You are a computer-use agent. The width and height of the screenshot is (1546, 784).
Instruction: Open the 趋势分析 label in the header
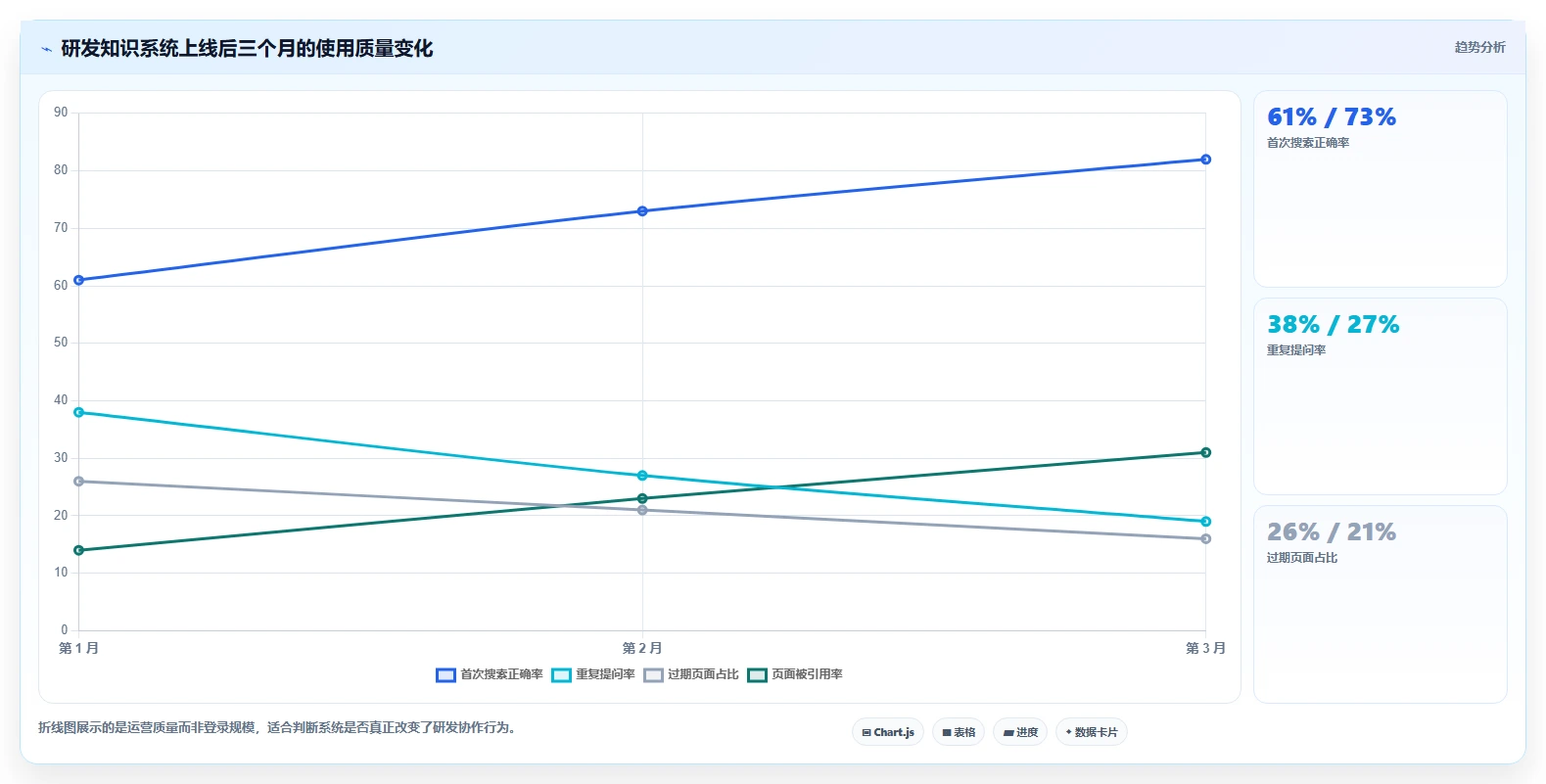1479,47
